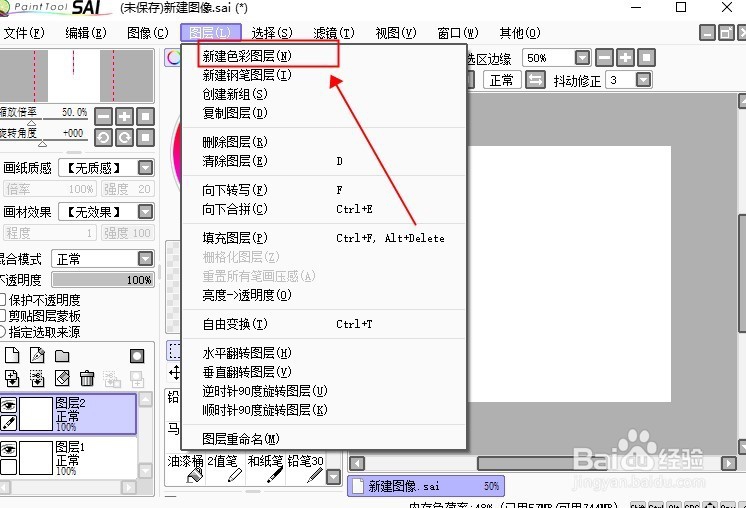Click the delete layer trash icon
746x508 pixels.
point(87,379)
